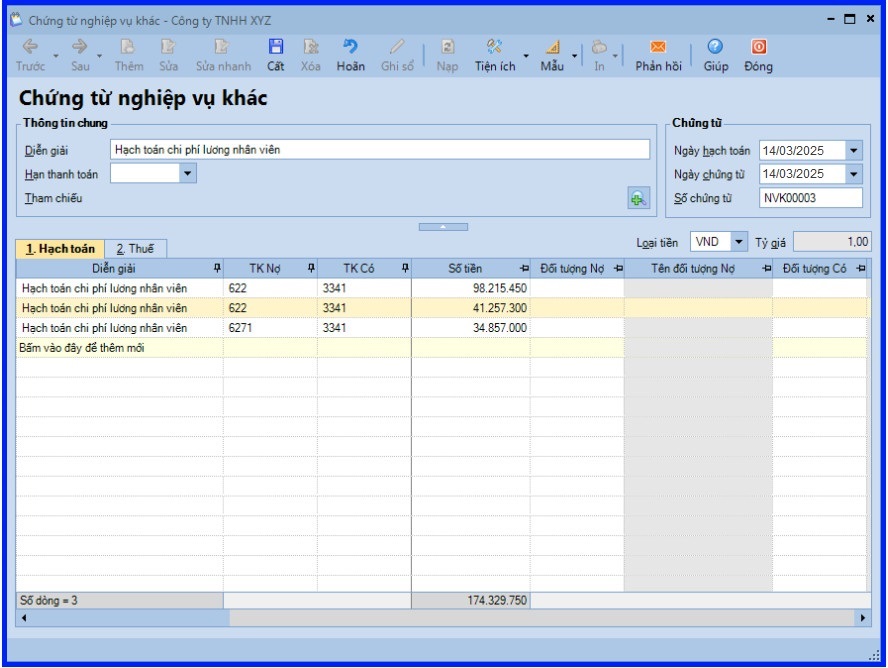Viewport: 888px width, 668px height.
Task: Switch to the 2. Thuế tab
Action: click(135, 249)
